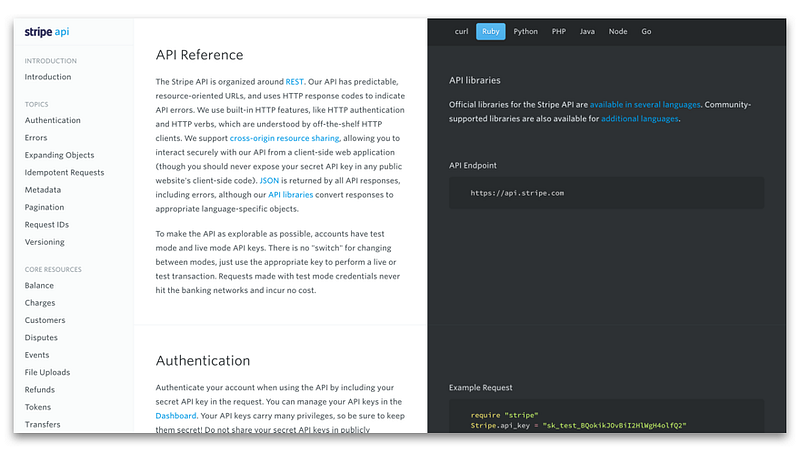This screenshot has width=800, height=455.
Task: Open the Events resource
Action: coord(37,355)
